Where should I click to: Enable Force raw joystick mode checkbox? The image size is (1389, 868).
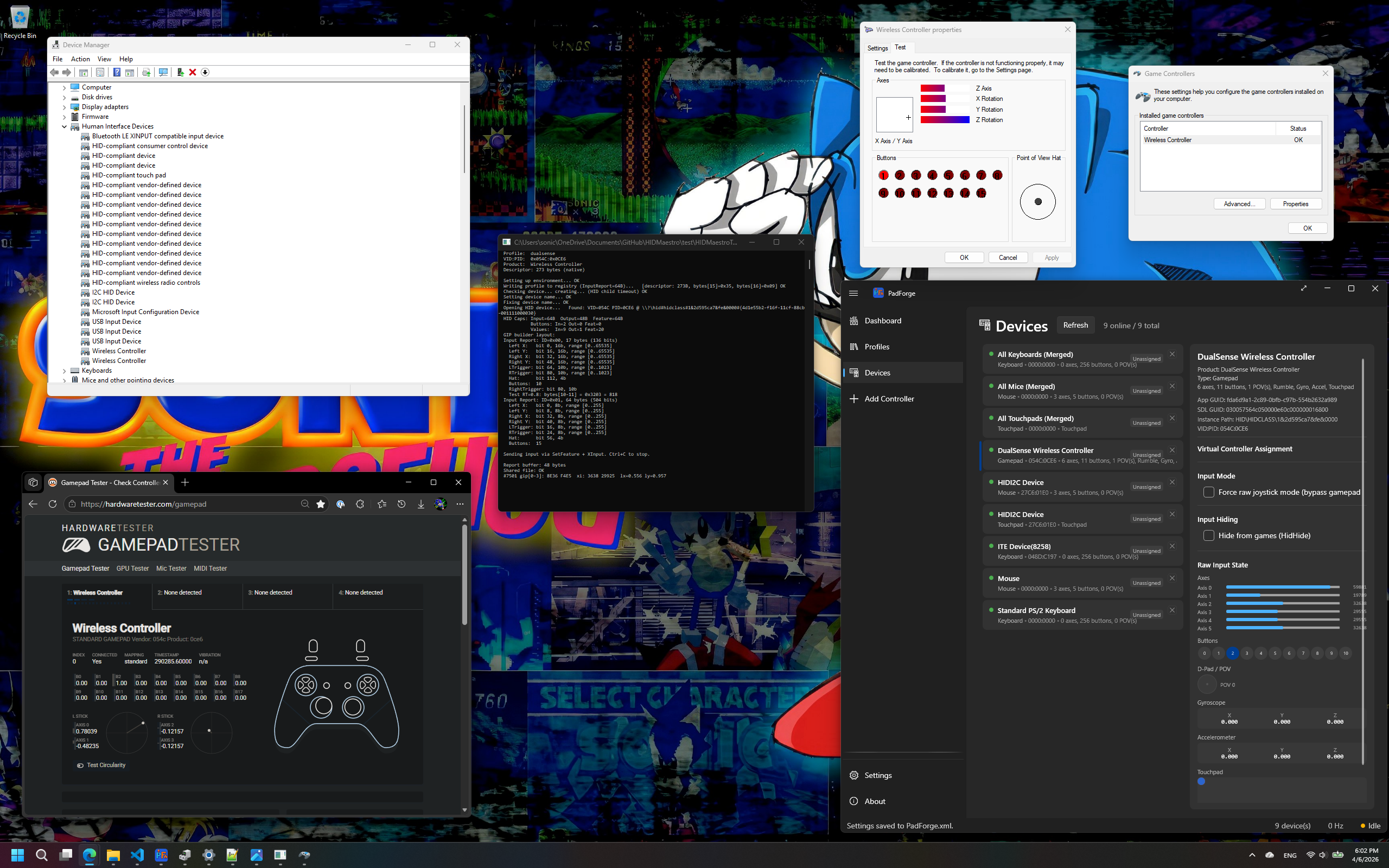pos(1208,492)
